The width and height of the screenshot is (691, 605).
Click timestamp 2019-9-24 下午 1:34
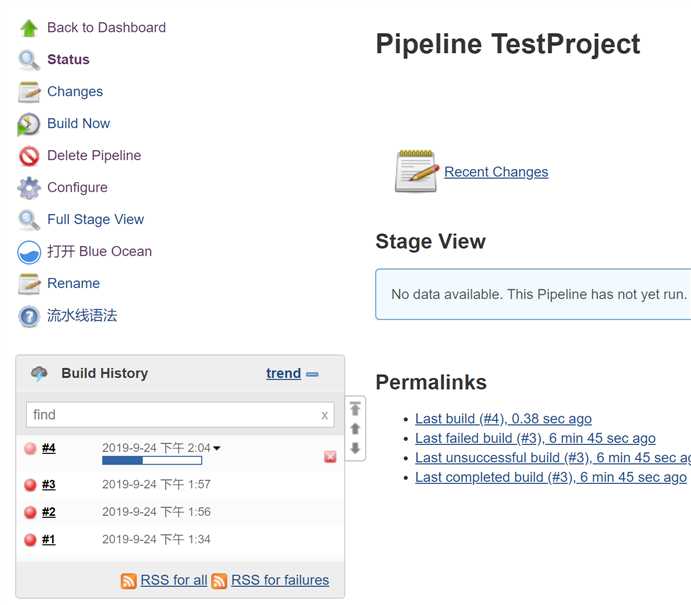156,539
